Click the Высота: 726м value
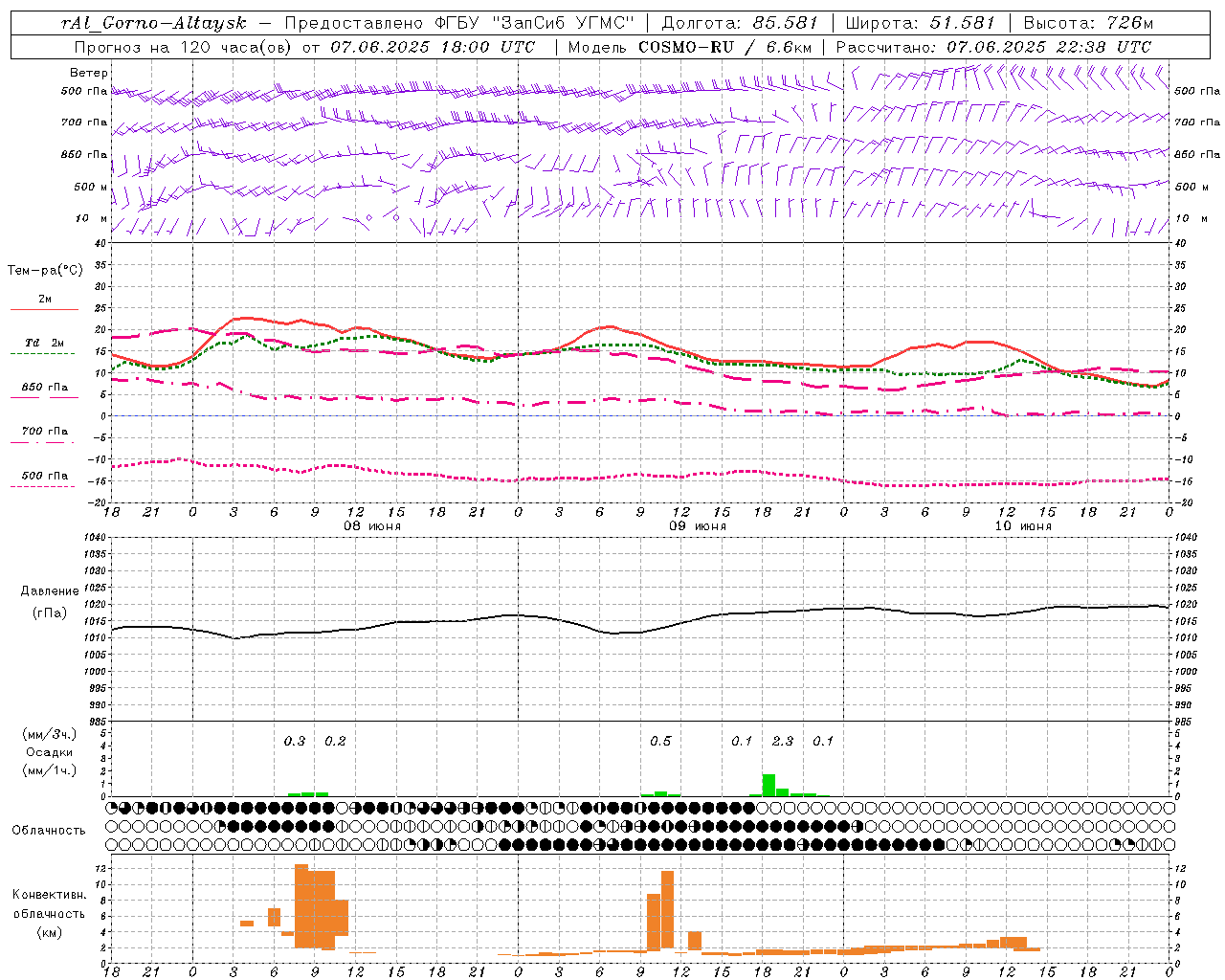 point(1089,23)
